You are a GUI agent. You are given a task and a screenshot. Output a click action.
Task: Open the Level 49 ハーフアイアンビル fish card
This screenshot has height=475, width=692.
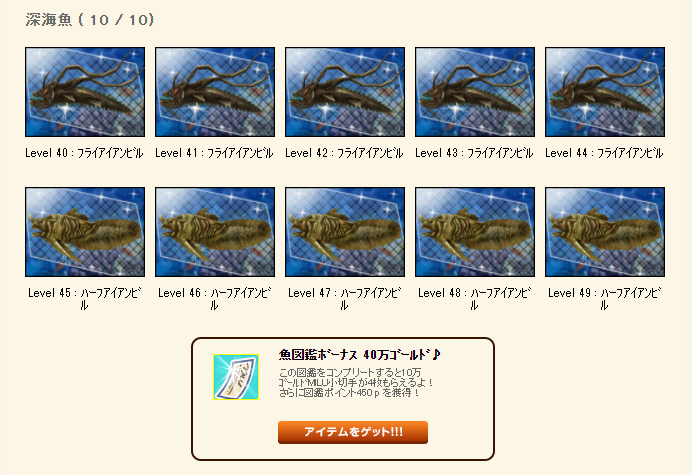(605, 232)
